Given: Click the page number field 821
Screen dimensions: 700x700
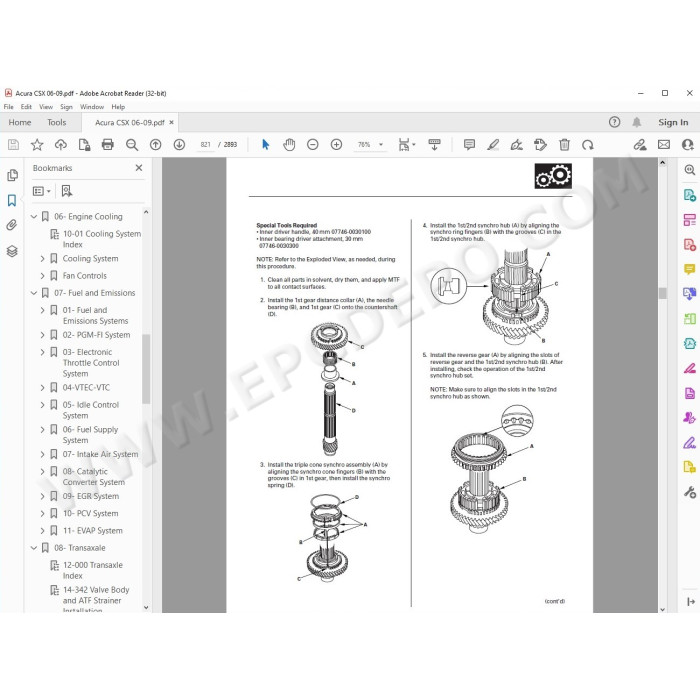Looking at the screenshot, I should coord(205,145).
